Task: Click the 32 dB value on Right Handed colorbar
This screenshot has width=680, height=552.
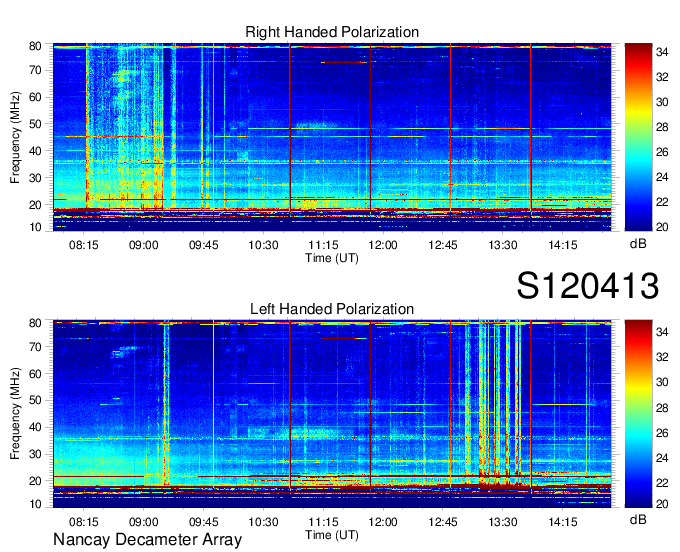Action: pyautogui.click(x=662, y=77)
